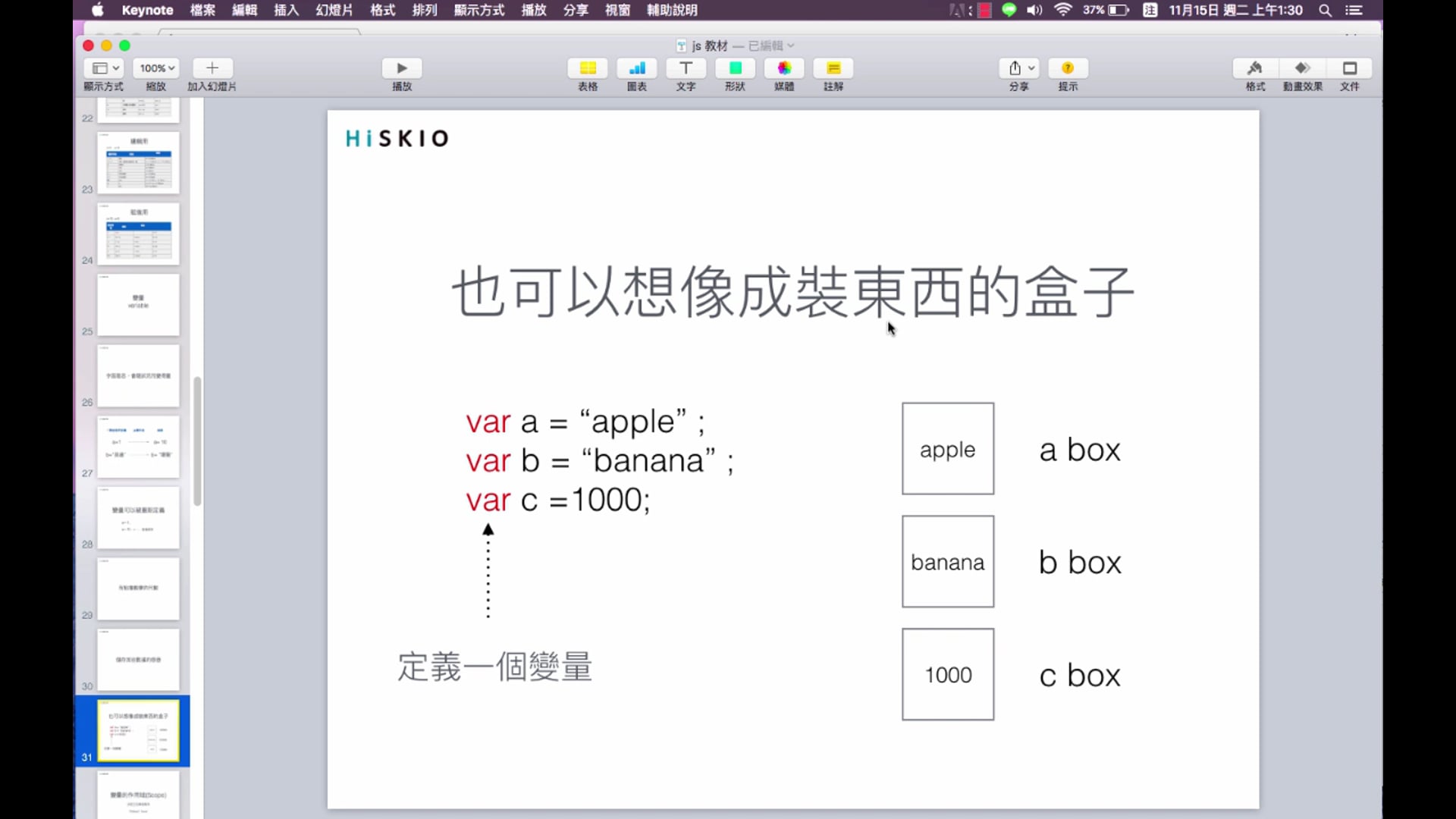Open the 幻燈片 menu in the menu bar
Screen dimensions: 1456x819
tap(334, 10)
